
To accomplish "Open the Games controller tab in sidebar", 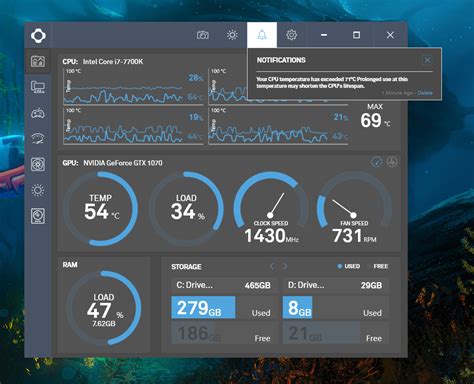I will [38, 113].
